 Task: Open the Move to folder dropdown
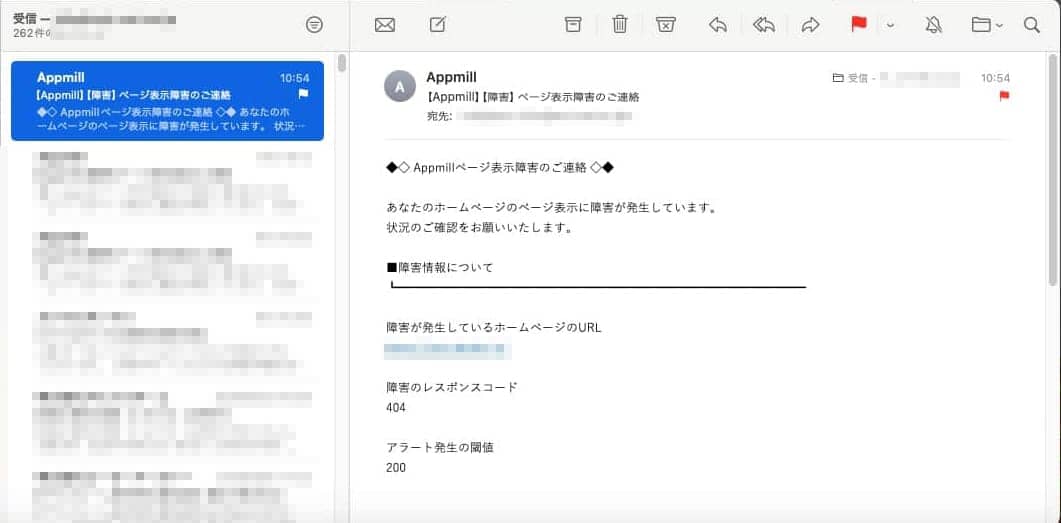(987, 25)
